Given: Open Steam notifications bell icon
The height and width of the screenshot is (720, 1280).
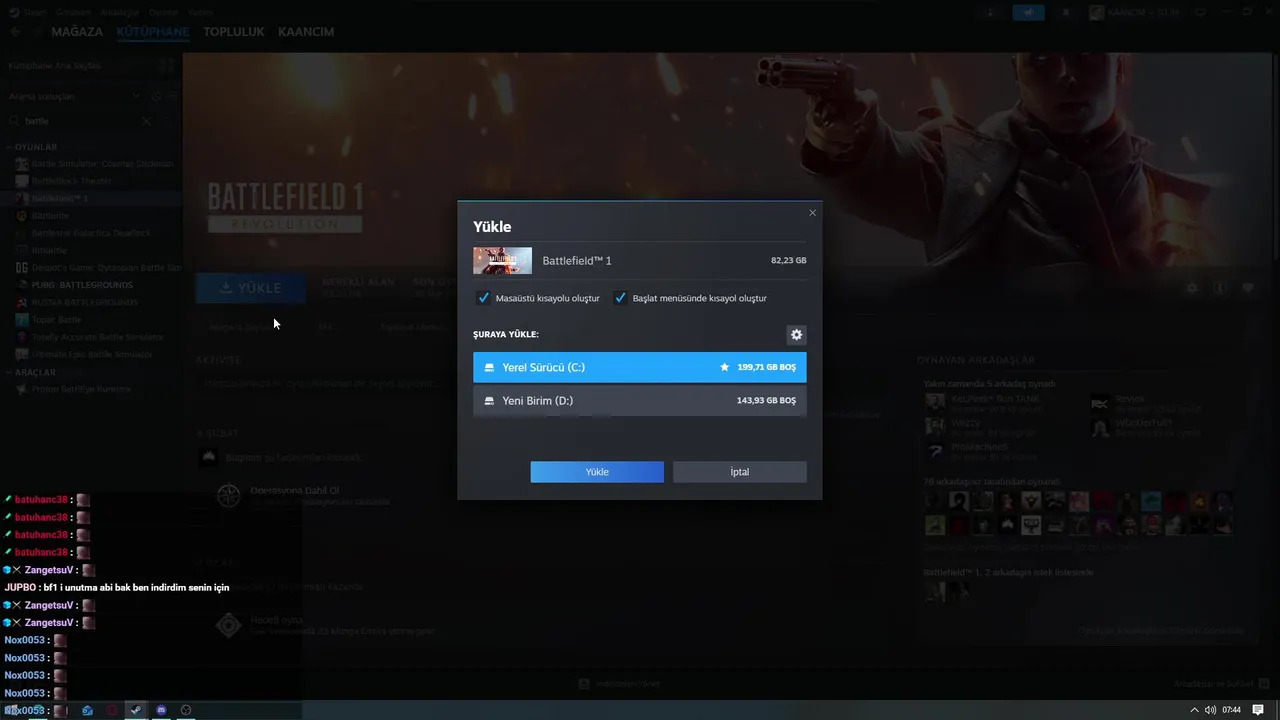Looking at the screenshot, I should pos(1065,12).
